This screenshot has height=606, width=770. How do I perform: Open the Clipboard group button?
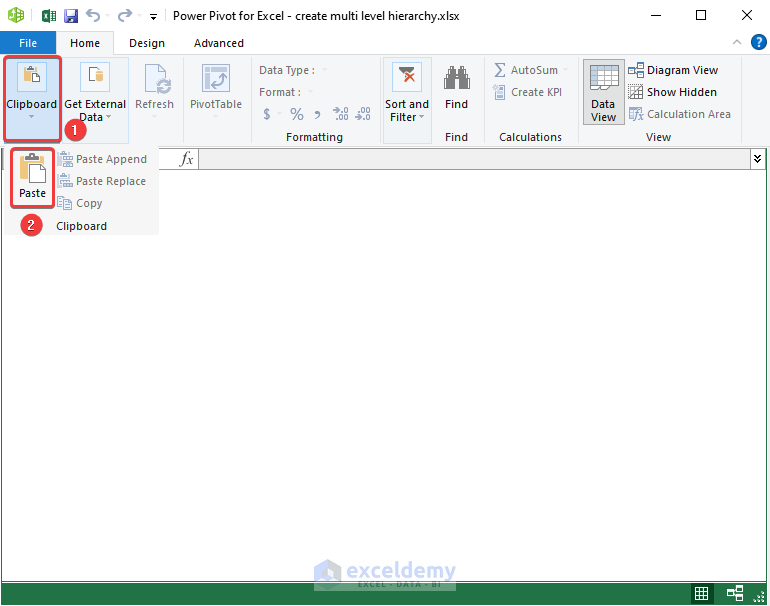tap(32, 98)
